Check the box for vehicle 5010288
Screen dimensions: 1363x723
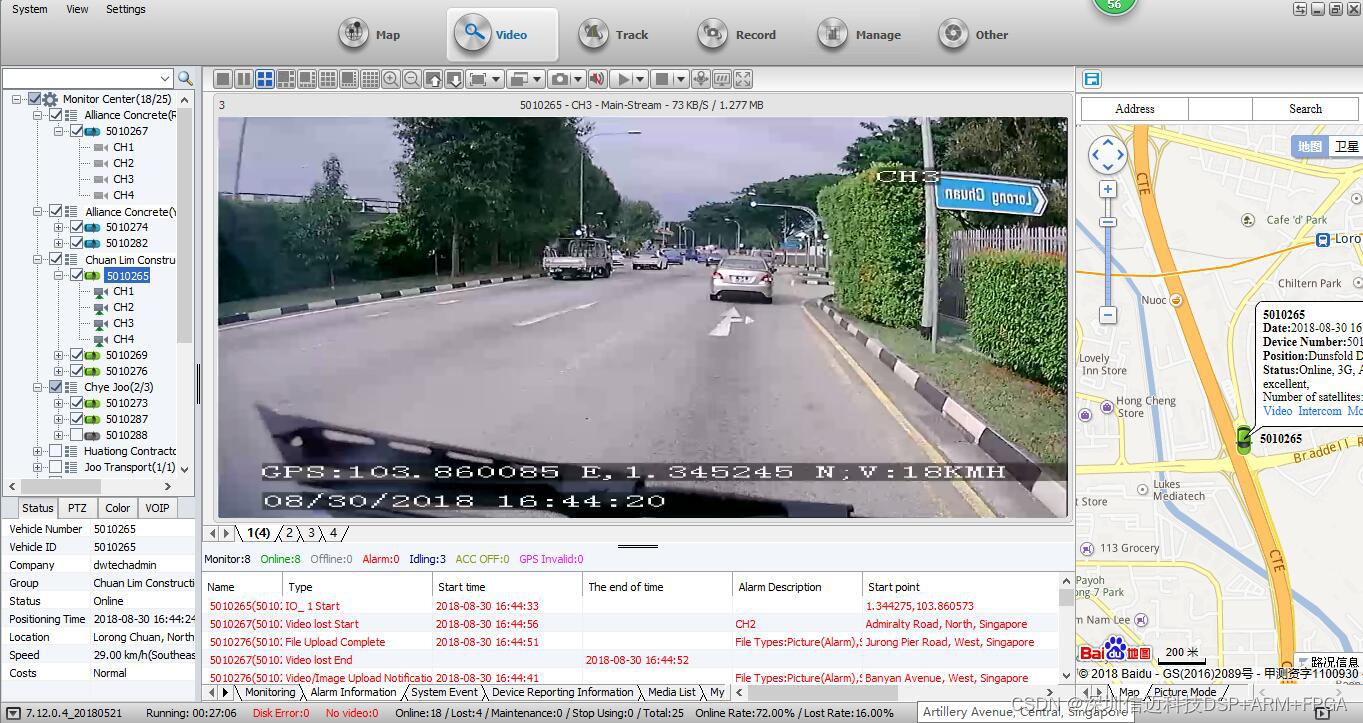pyautogui.click(x=76, y=435)
